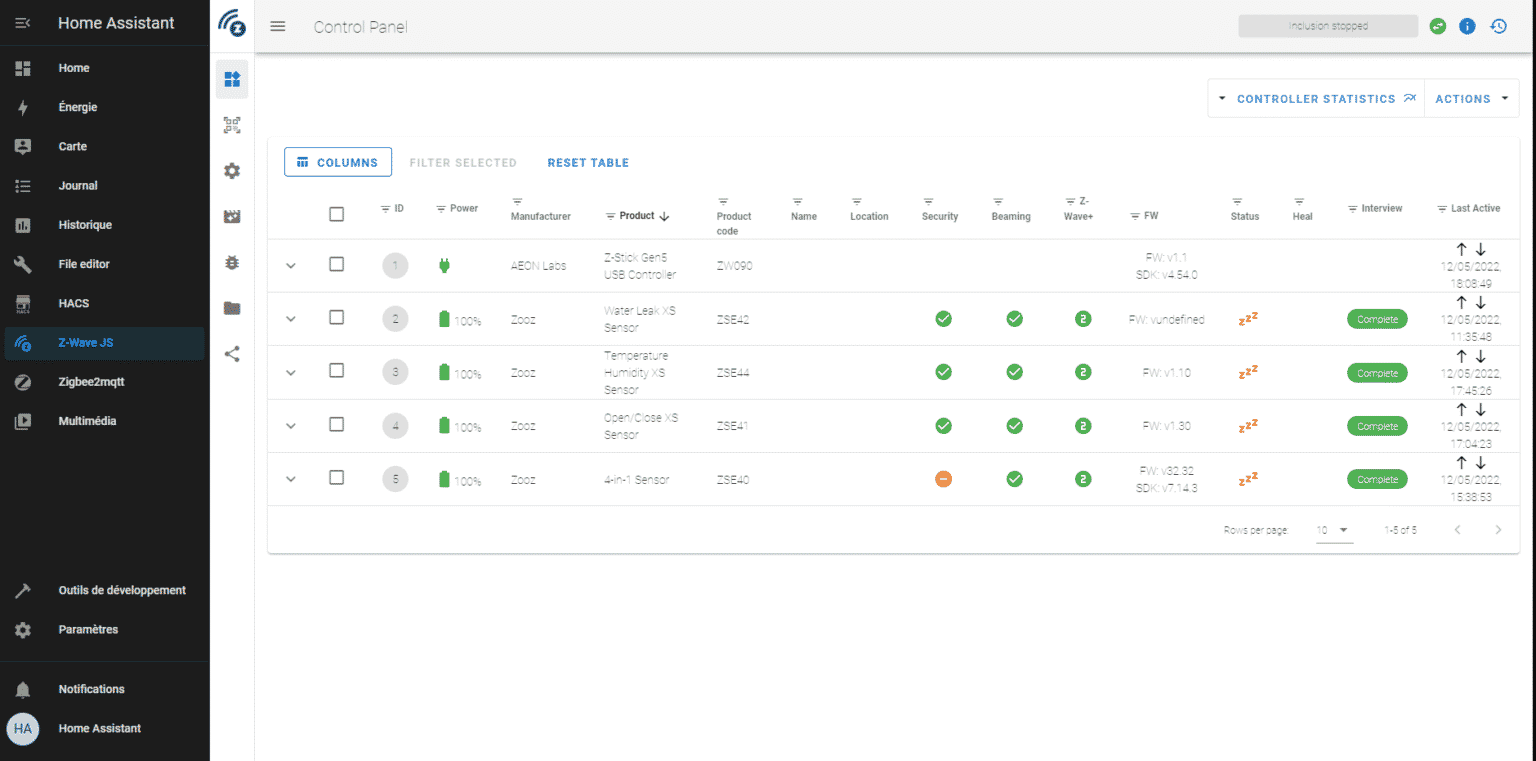Expand the 4-in-1 Sensor row chevron
The height and width of the screenshot is (761, 1536).
tap(290, 479)
